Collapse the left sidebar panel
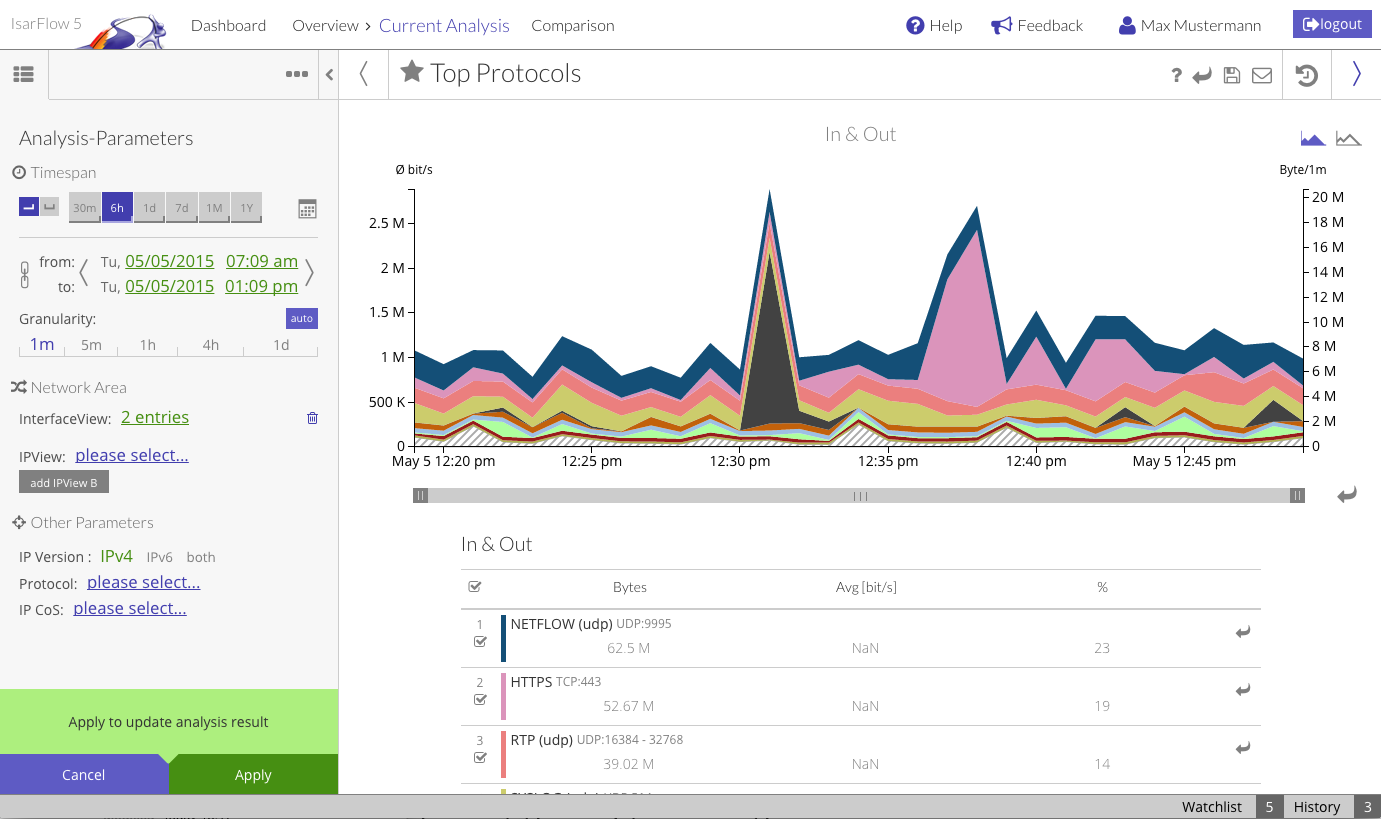 click(329, 74)
